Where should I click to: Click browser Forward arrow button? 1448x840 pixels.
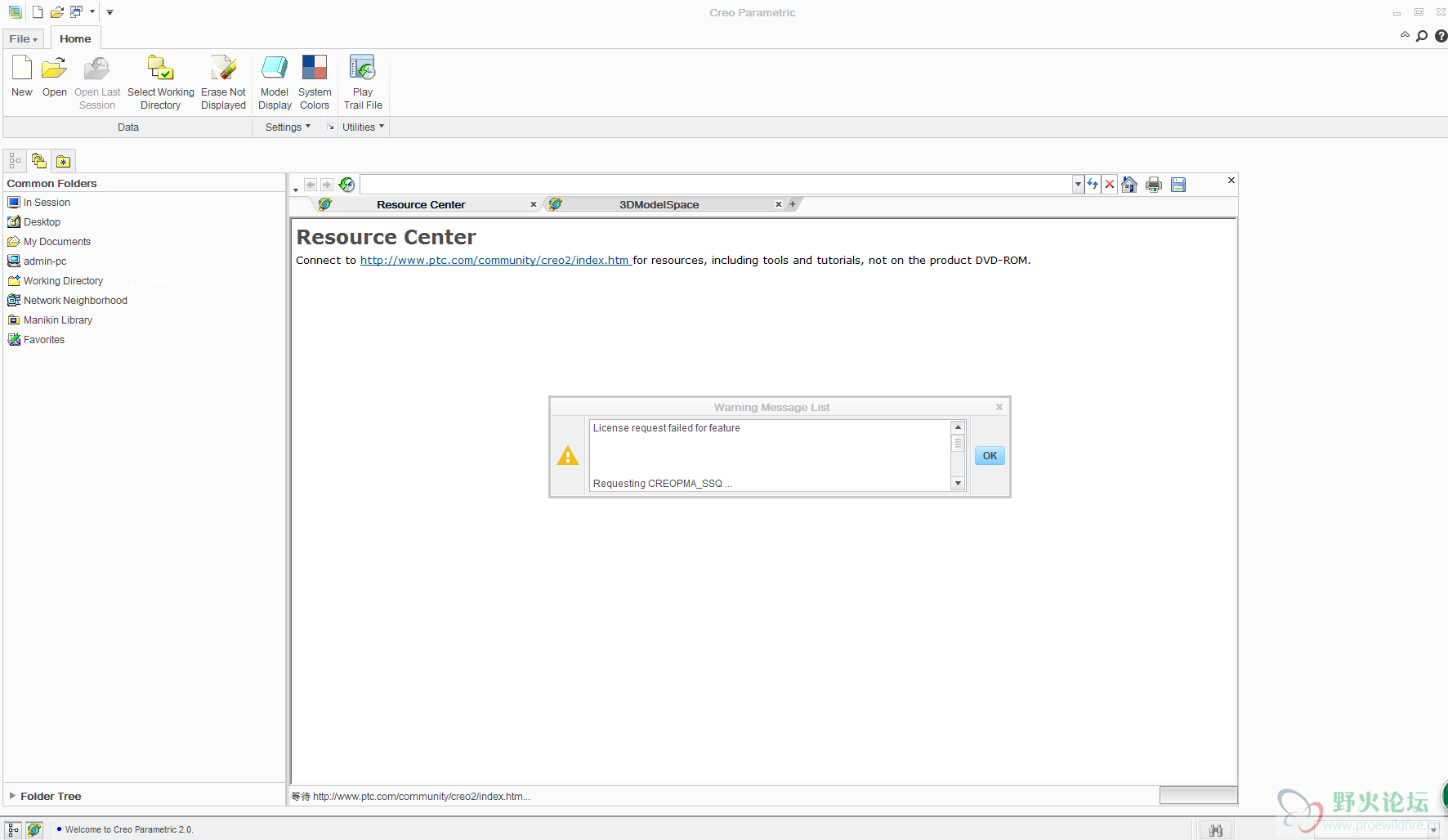(x=327, y=185)
